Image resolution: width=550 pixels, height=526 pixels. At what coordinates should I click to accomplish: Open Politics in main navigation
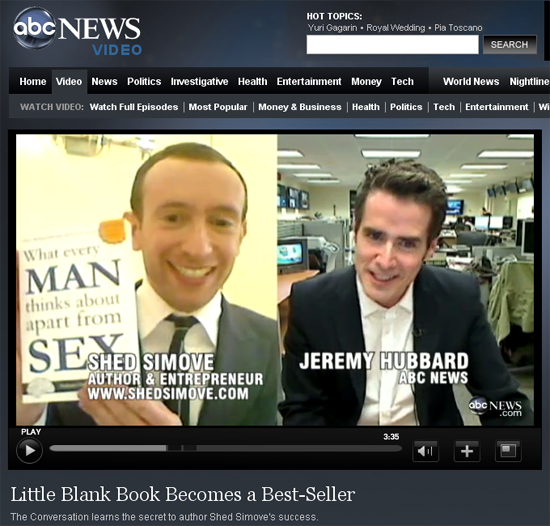pos(144,81)
